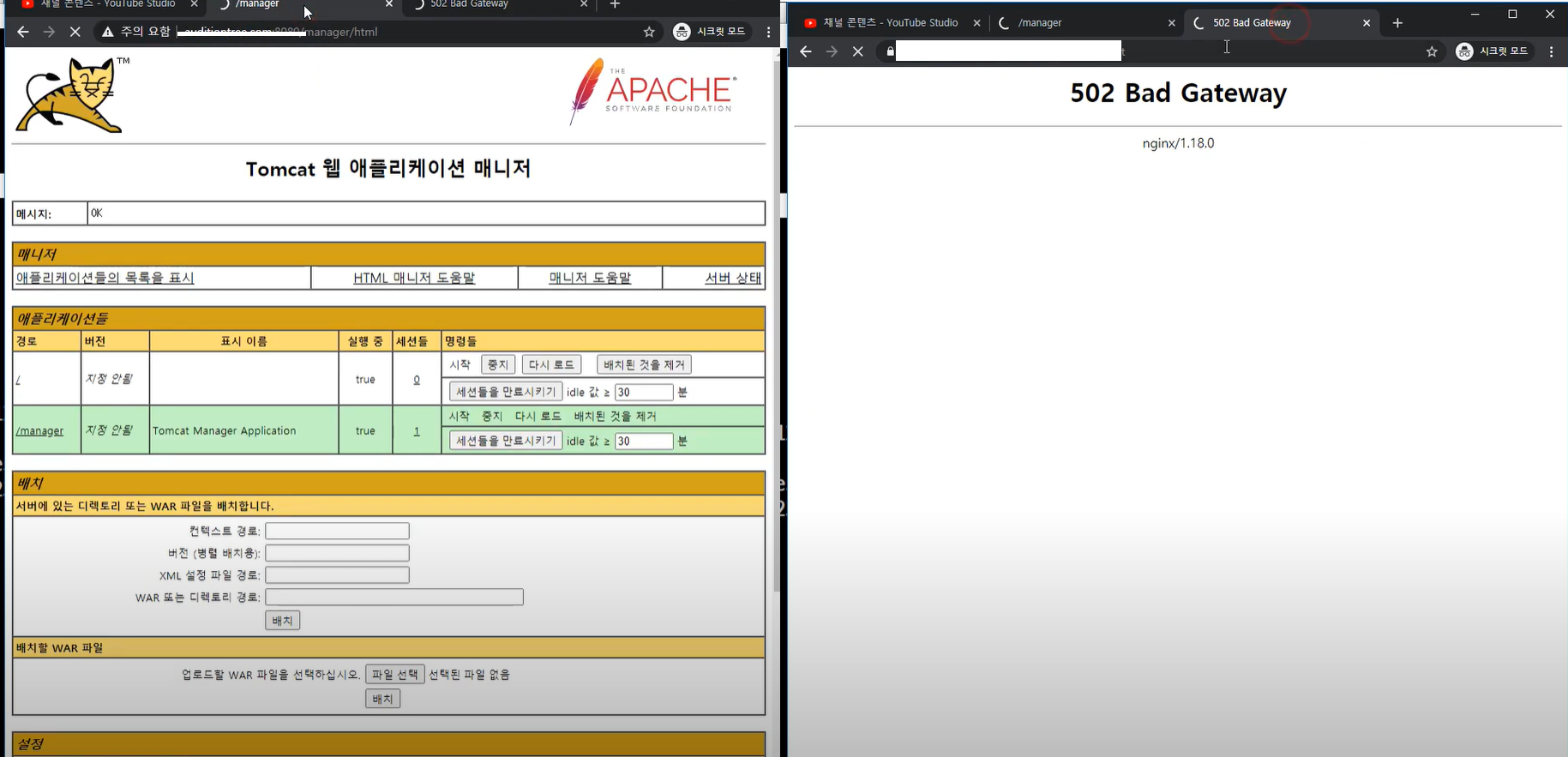This screenshot has width=1568, height=757.
Task: Close the /manager tab in the left window
Action: [389, 4]
